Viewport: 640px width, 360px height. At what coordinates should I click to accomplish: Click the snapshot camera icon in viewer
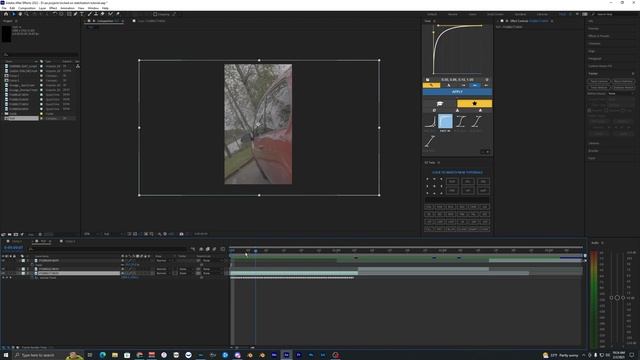pyautogui.click(x=181, y=234)
